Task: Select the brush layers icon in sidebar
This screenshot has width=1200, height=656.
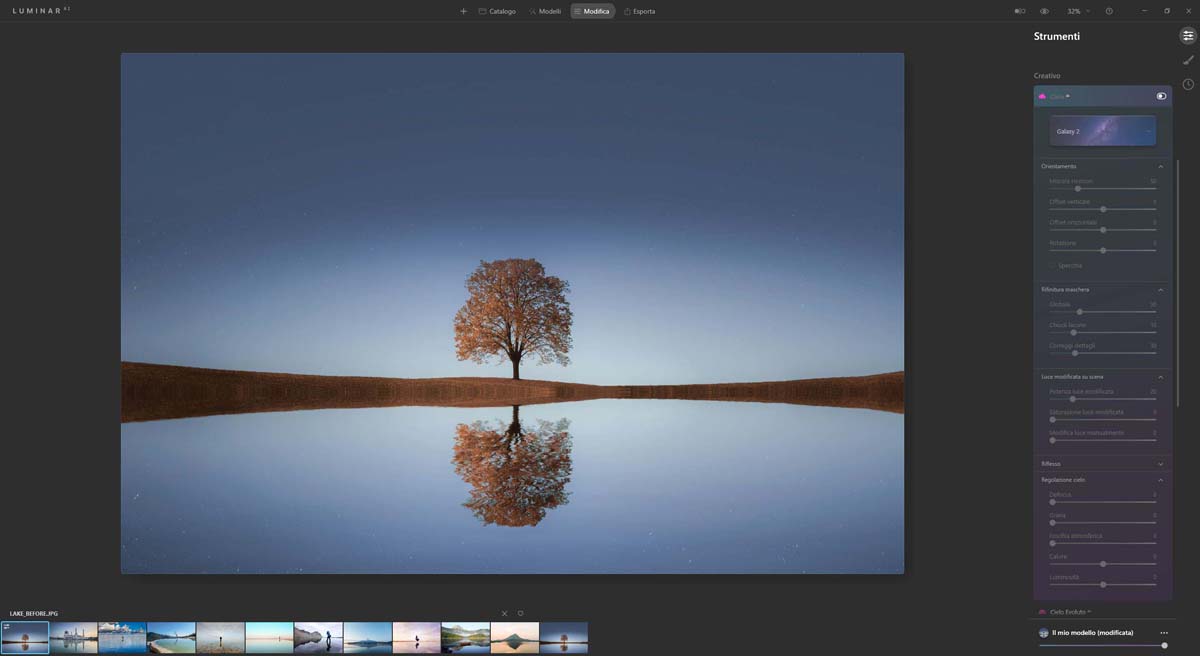Action: coord(1188,60)
